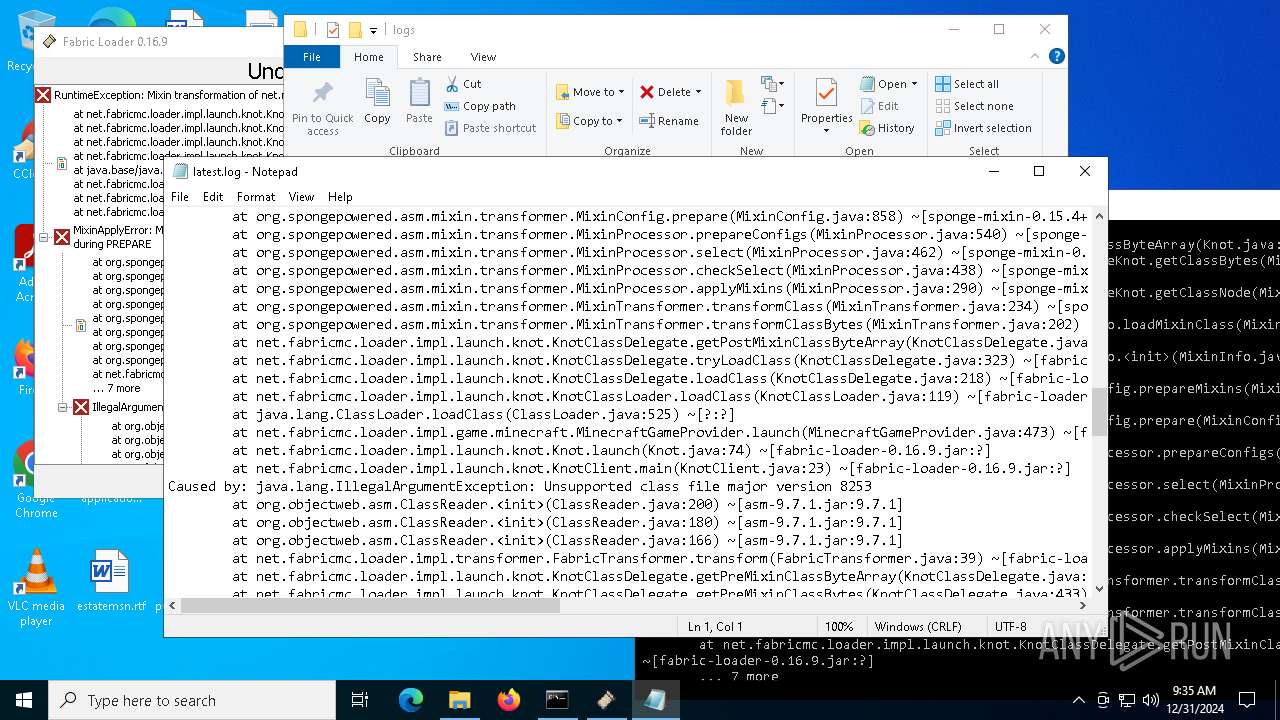The width and height of the screenshot is (1280, 720).
Task: Click the IllegalArgument red error icon in the tree
Action: tap(81, 407)
